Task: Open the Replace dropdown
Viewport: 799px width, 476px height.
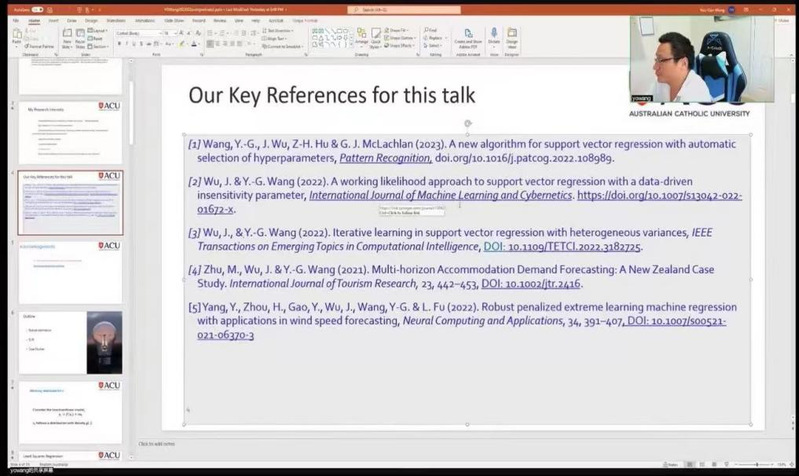Action: pos(435,38)
